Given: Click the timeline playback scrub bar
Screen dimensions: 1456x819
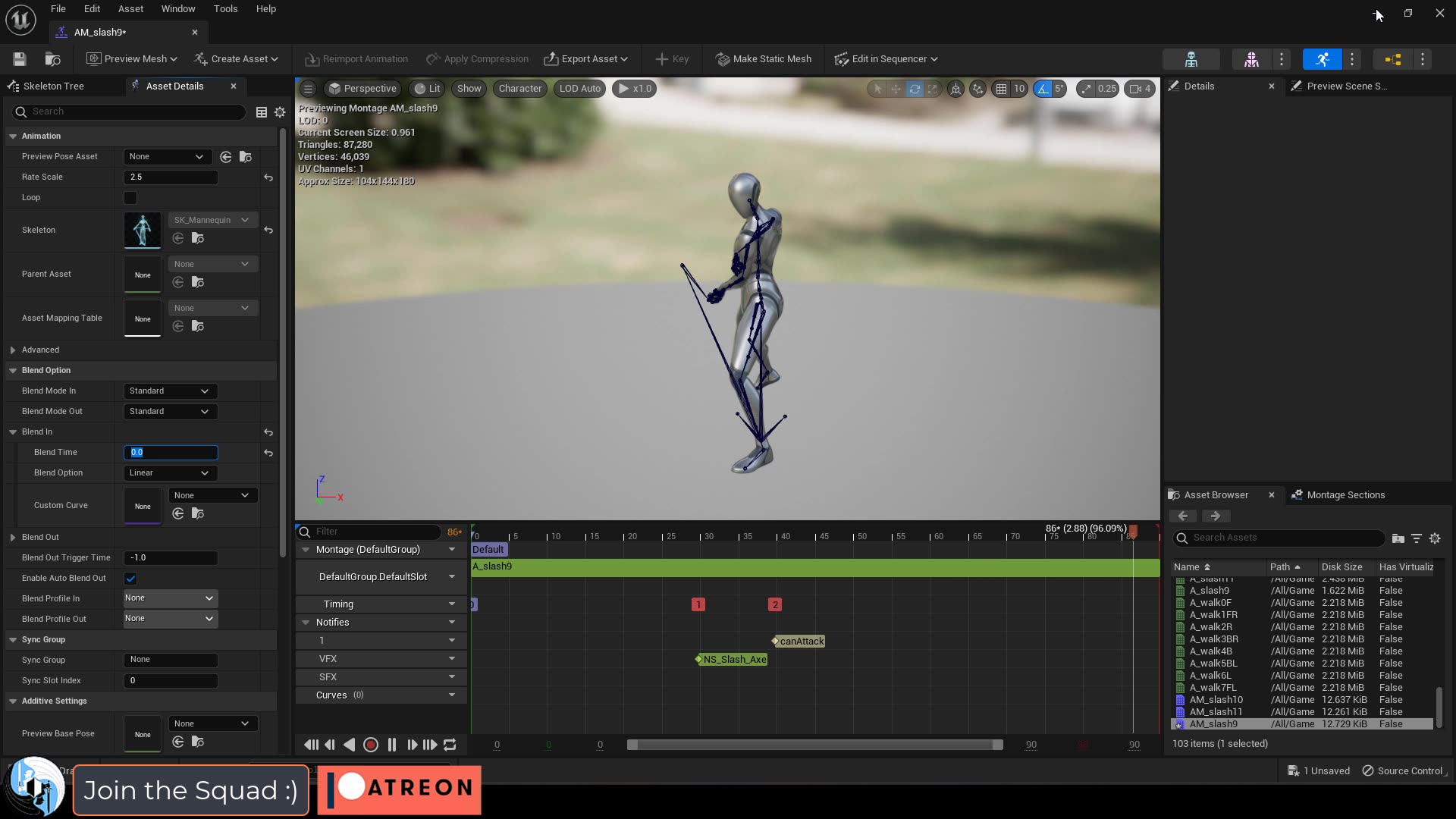Looking at the screenshot, I should point(815,745).
